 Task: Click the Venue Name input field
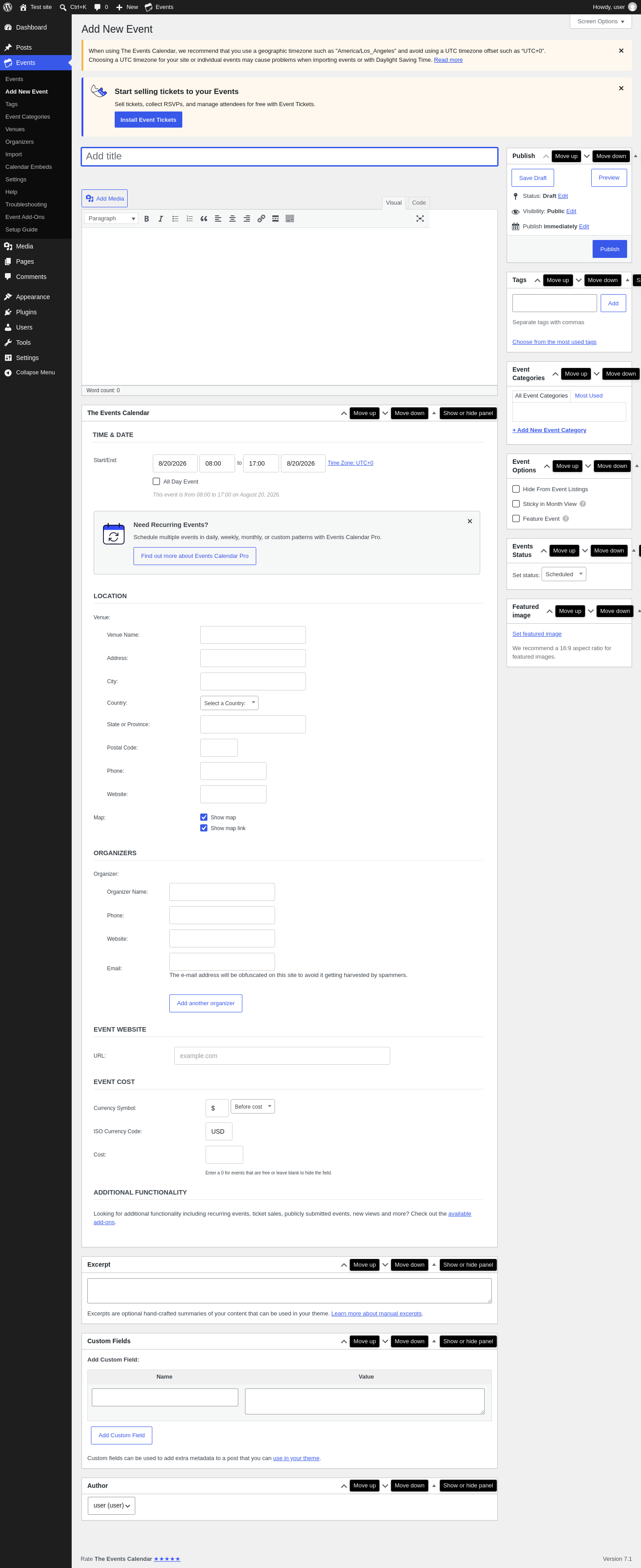coord(253,635)
